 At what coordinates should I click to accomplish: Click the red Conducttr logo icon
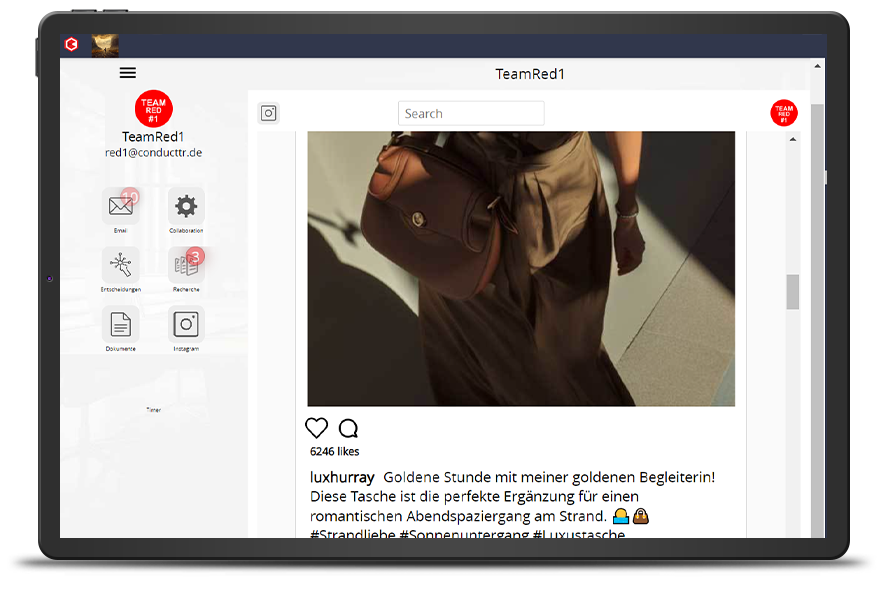point(71,44)
